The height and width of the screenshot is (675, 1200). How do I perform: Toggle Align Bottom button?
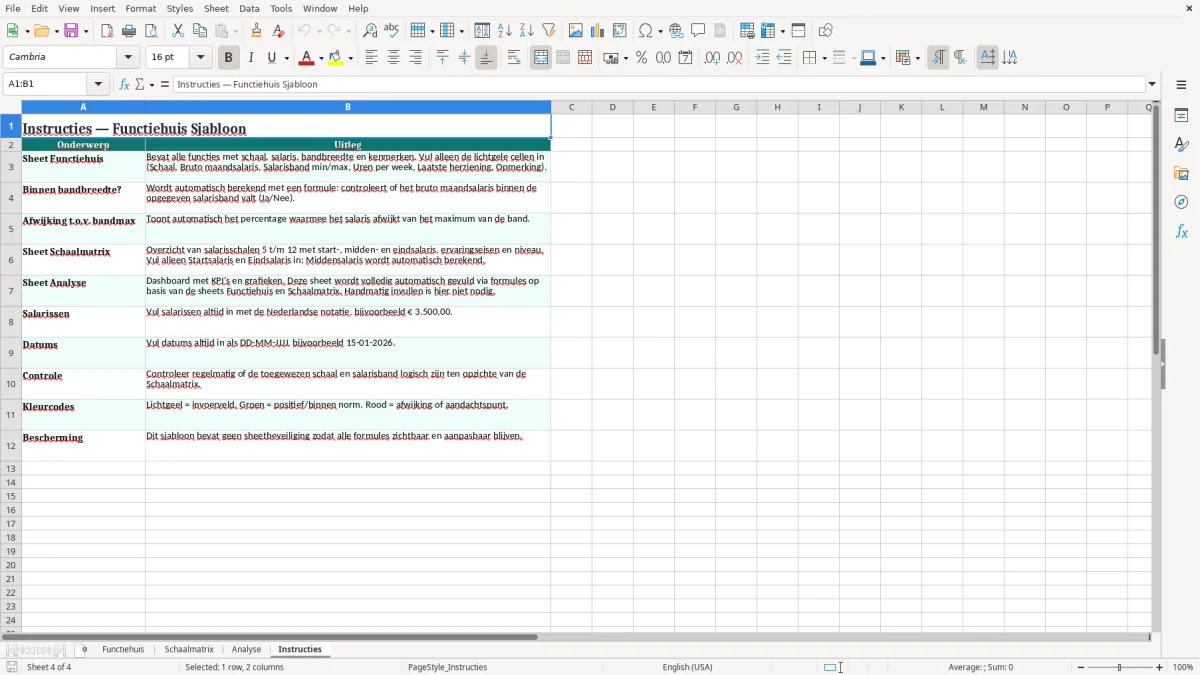point(486,58)
